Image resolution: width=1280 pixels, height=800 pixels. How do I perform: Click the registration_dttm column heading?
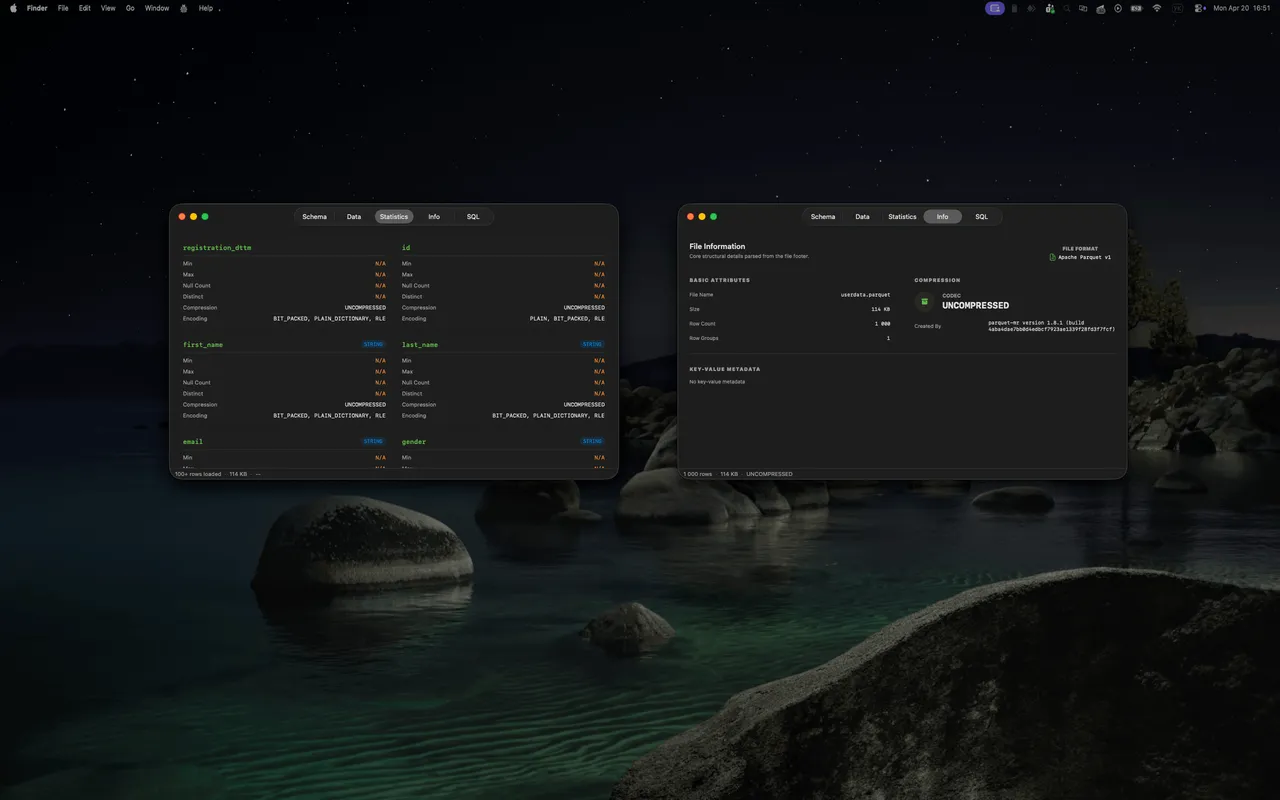(217, 247)
